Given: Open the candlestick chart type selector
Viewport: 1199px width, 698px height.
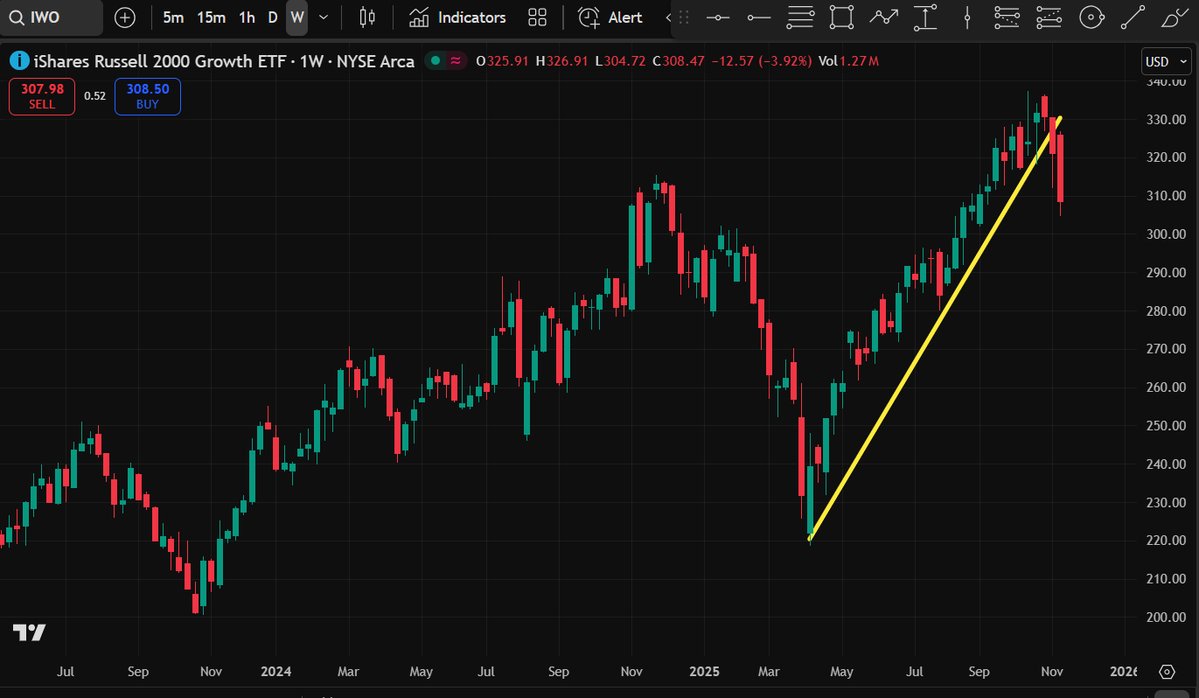Looking at the screenshot, I should click(x=367, y=18).
